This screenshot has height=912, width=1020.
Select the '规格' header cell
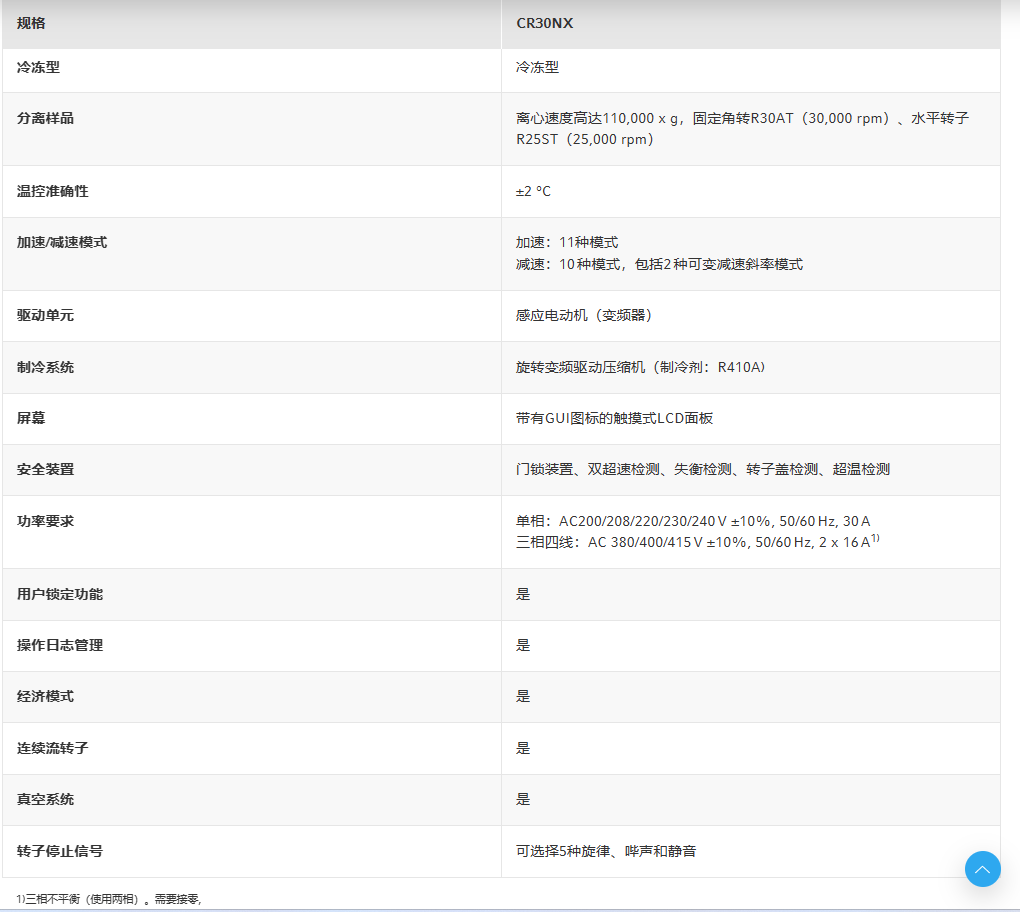point(252,24)
